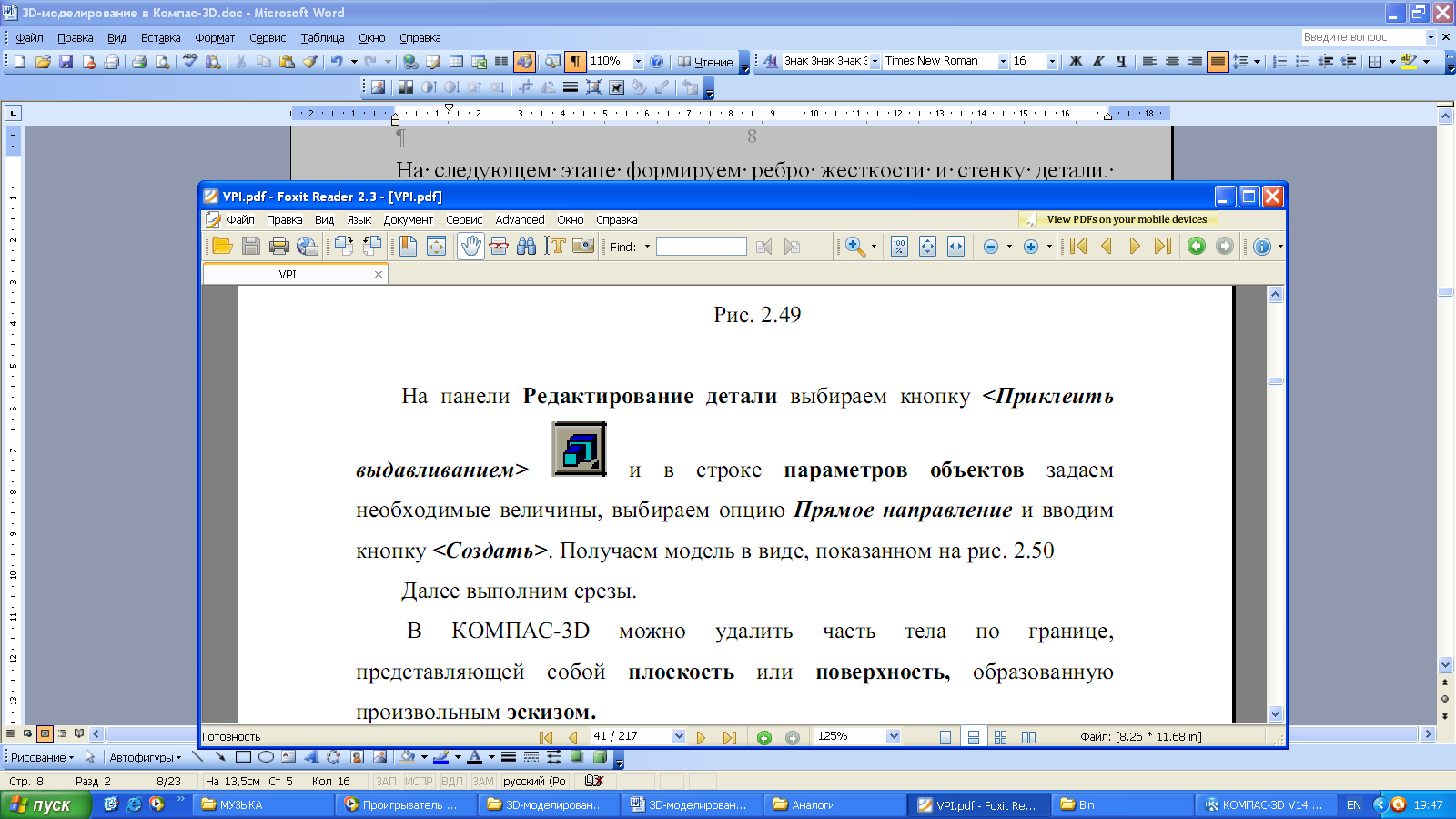Screen dimensions: 1456x819
Task: Open the style Знак Знак dropdown
Action: coord(875,61)
